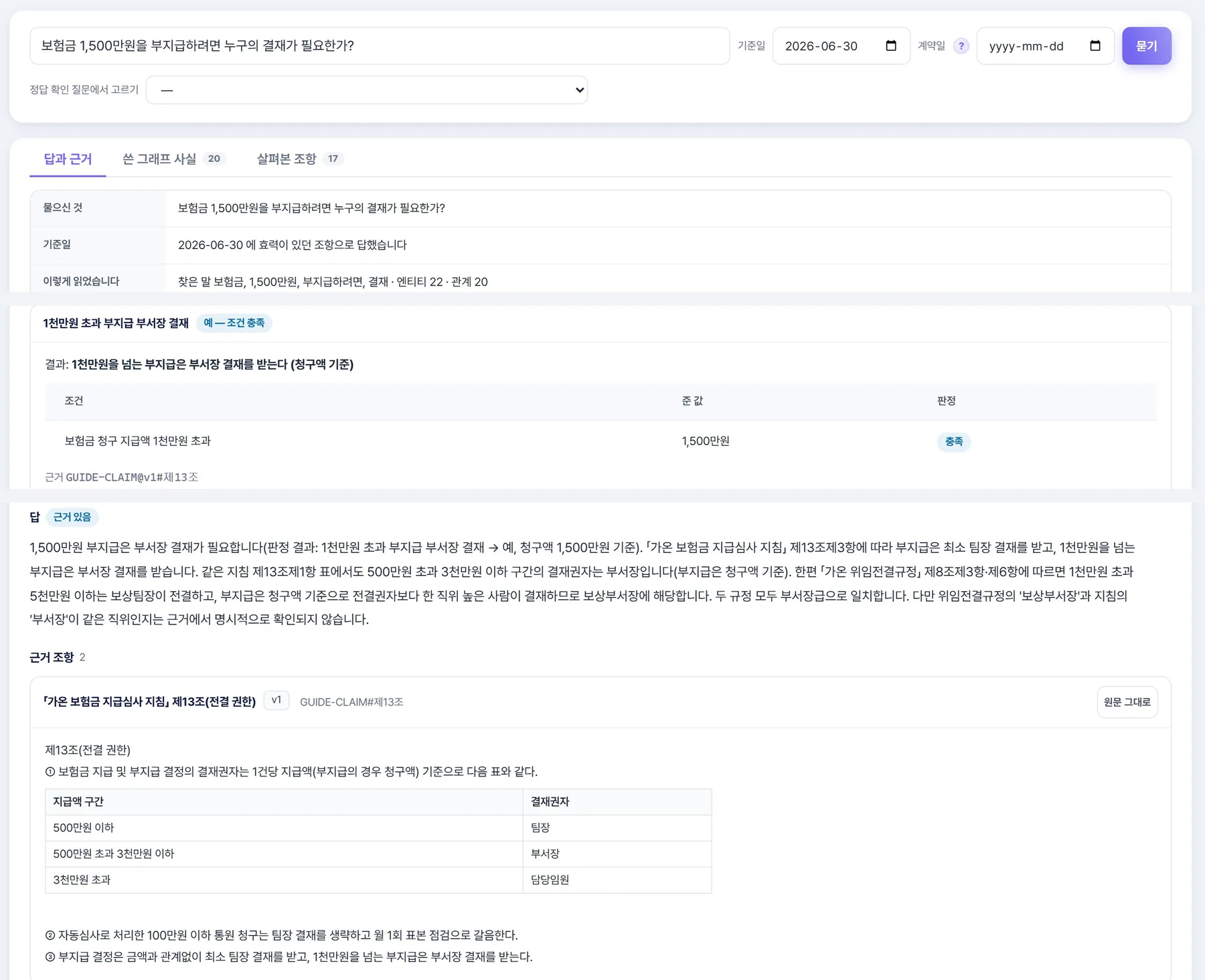Click the 근거 있음 badge next to 답
This screenshot has height=980, width=1205.
[72, 517]
